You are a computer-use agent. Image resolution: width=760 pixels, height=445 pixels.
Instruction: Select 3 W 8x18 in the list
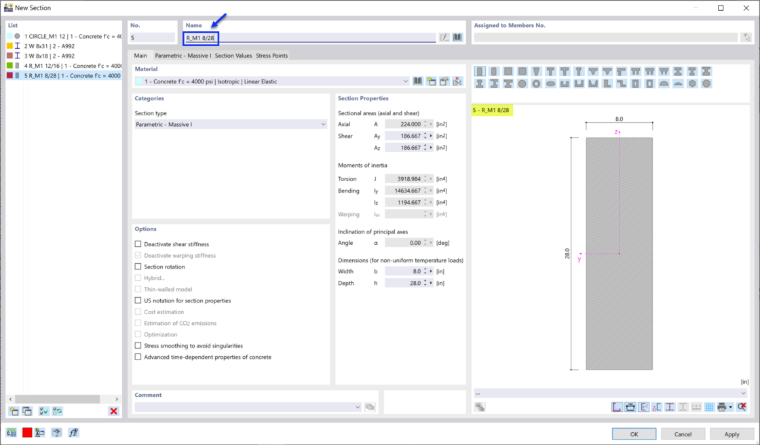[x=64, y=56]
